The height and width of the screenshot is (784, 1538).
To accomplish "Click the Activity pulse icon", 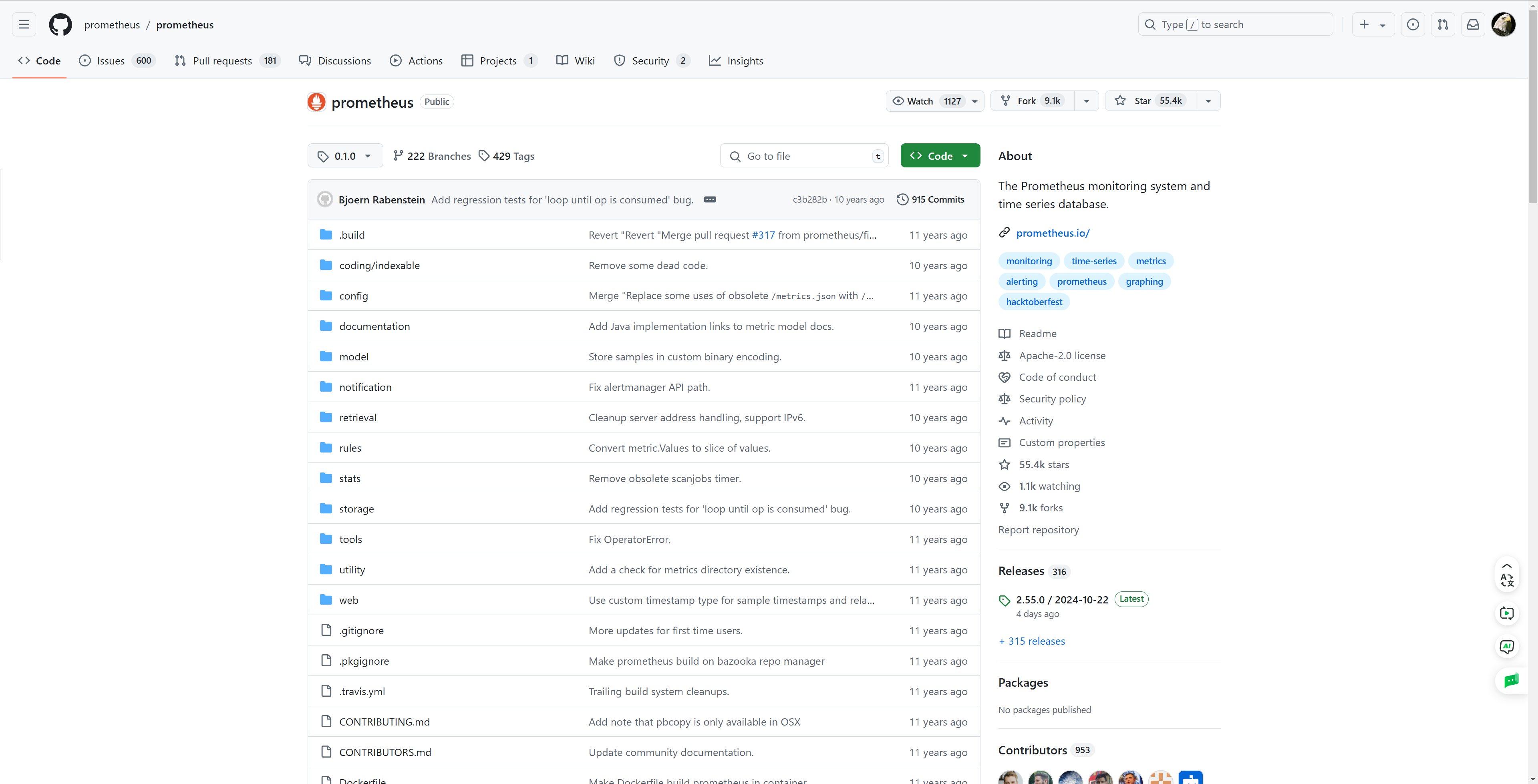I will coord(1004,421).
